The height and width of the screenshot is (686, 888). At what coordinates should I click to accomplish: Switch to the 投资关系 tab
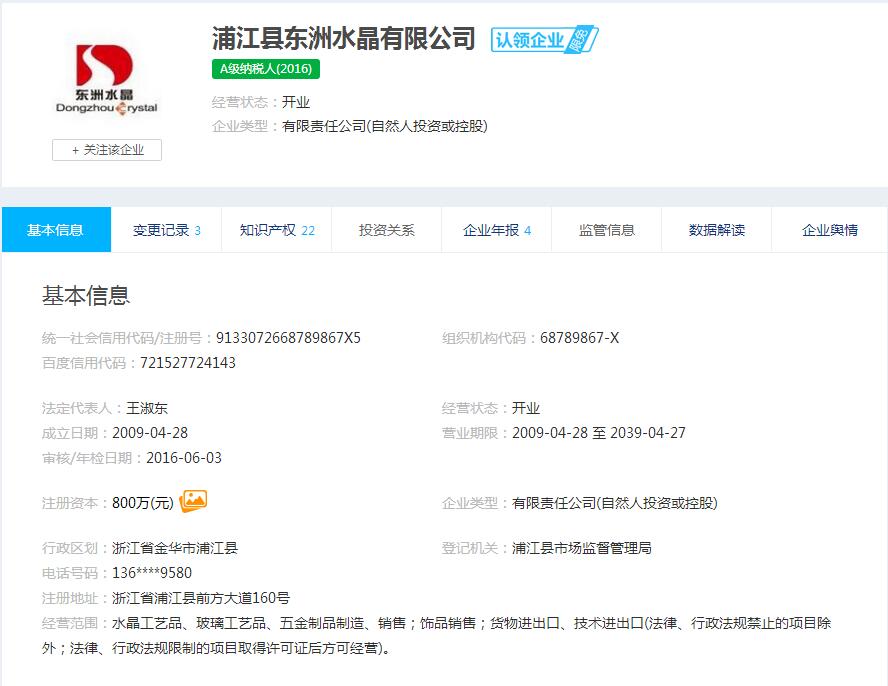387,230
